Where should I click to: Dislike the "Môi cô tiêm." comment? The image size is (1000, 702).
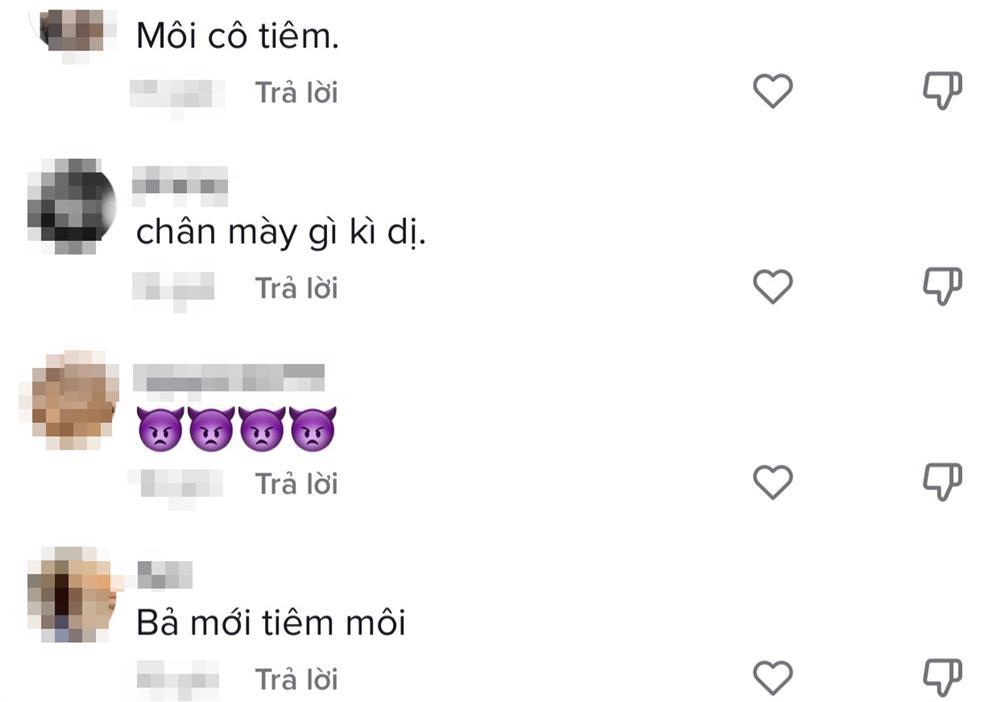(942, 92)
